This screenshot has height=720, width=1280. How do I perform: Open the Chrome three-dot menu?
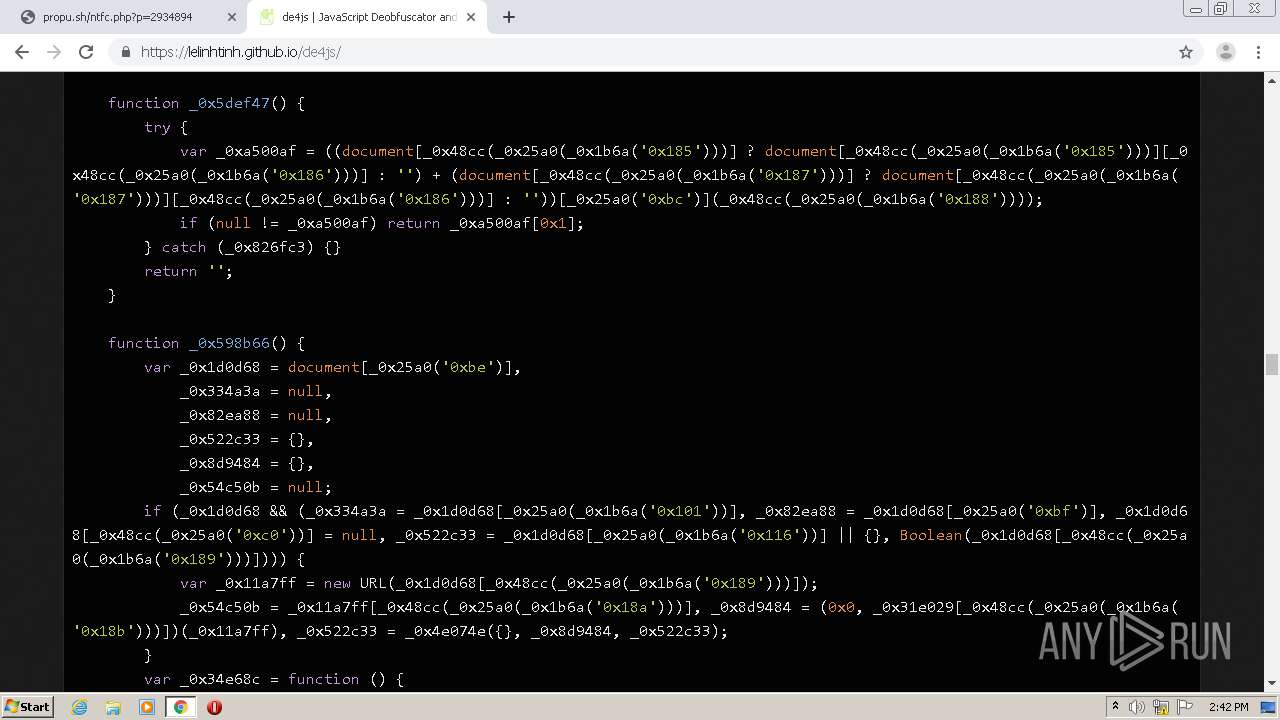click(1257, 52)
